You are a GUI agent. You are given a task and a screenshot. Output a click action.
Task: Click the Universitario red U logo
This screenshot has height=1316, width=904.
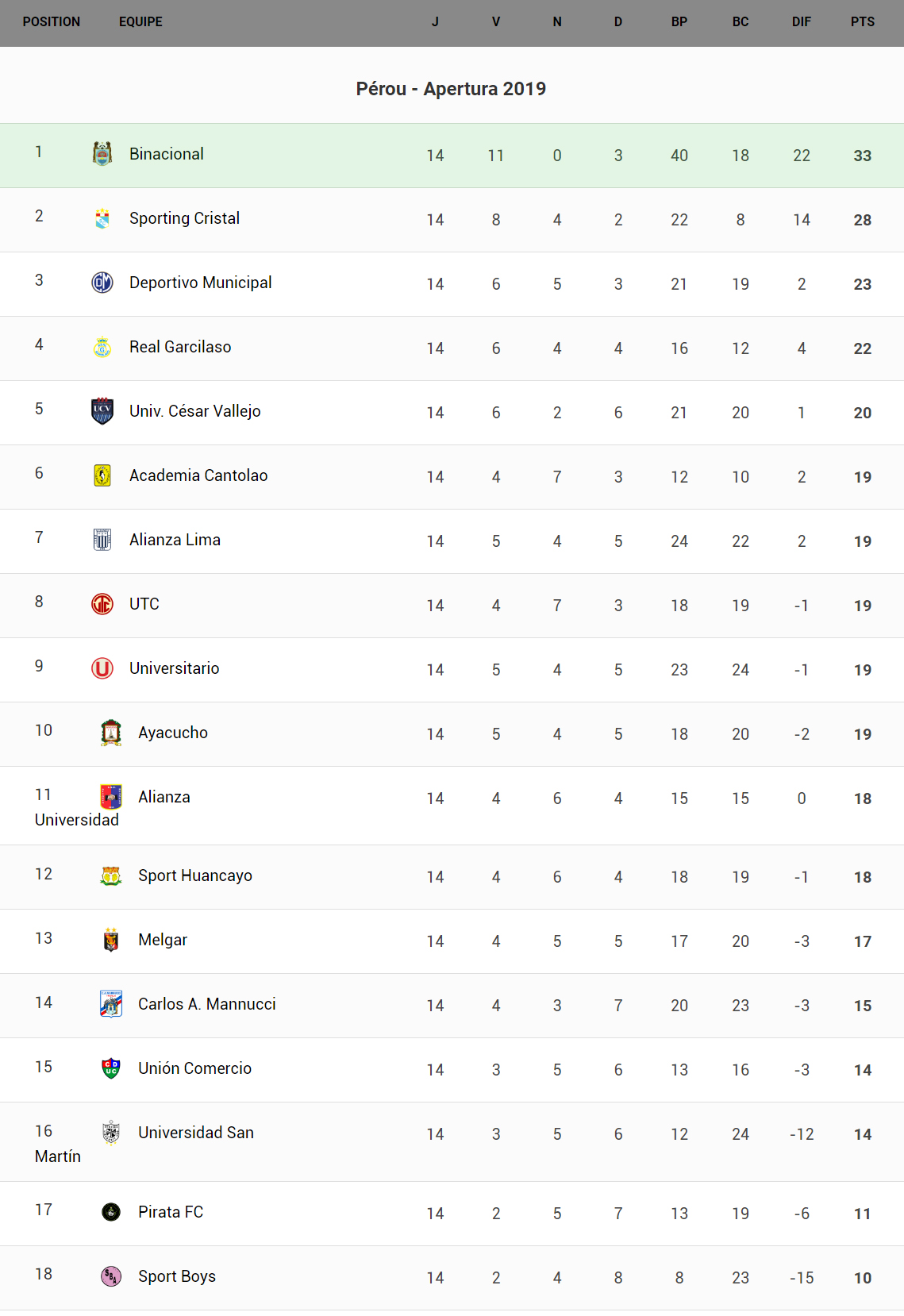coord(102,668)
